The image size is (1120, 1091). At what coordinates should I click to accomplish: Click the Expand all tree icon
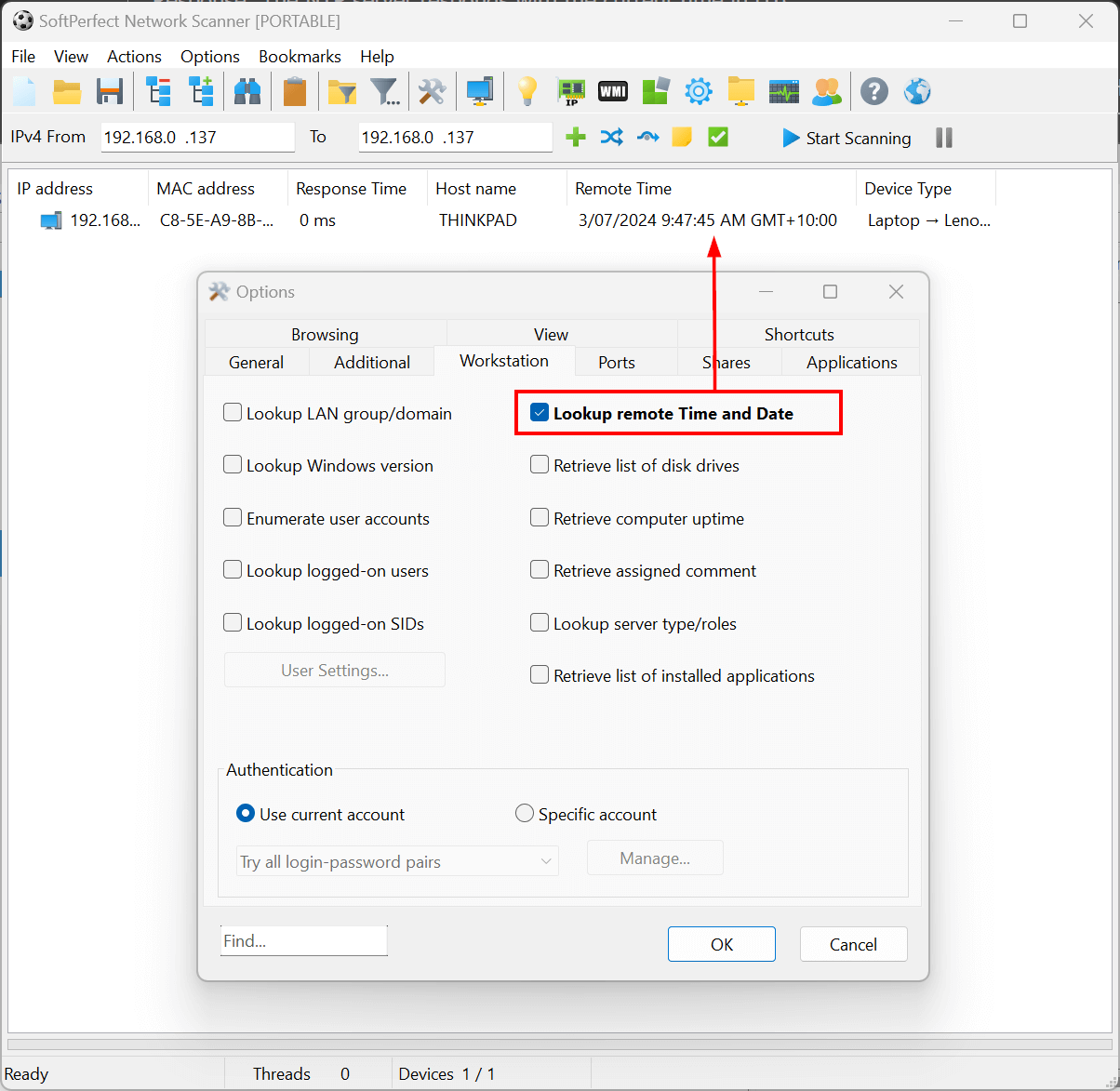[201, 91]
